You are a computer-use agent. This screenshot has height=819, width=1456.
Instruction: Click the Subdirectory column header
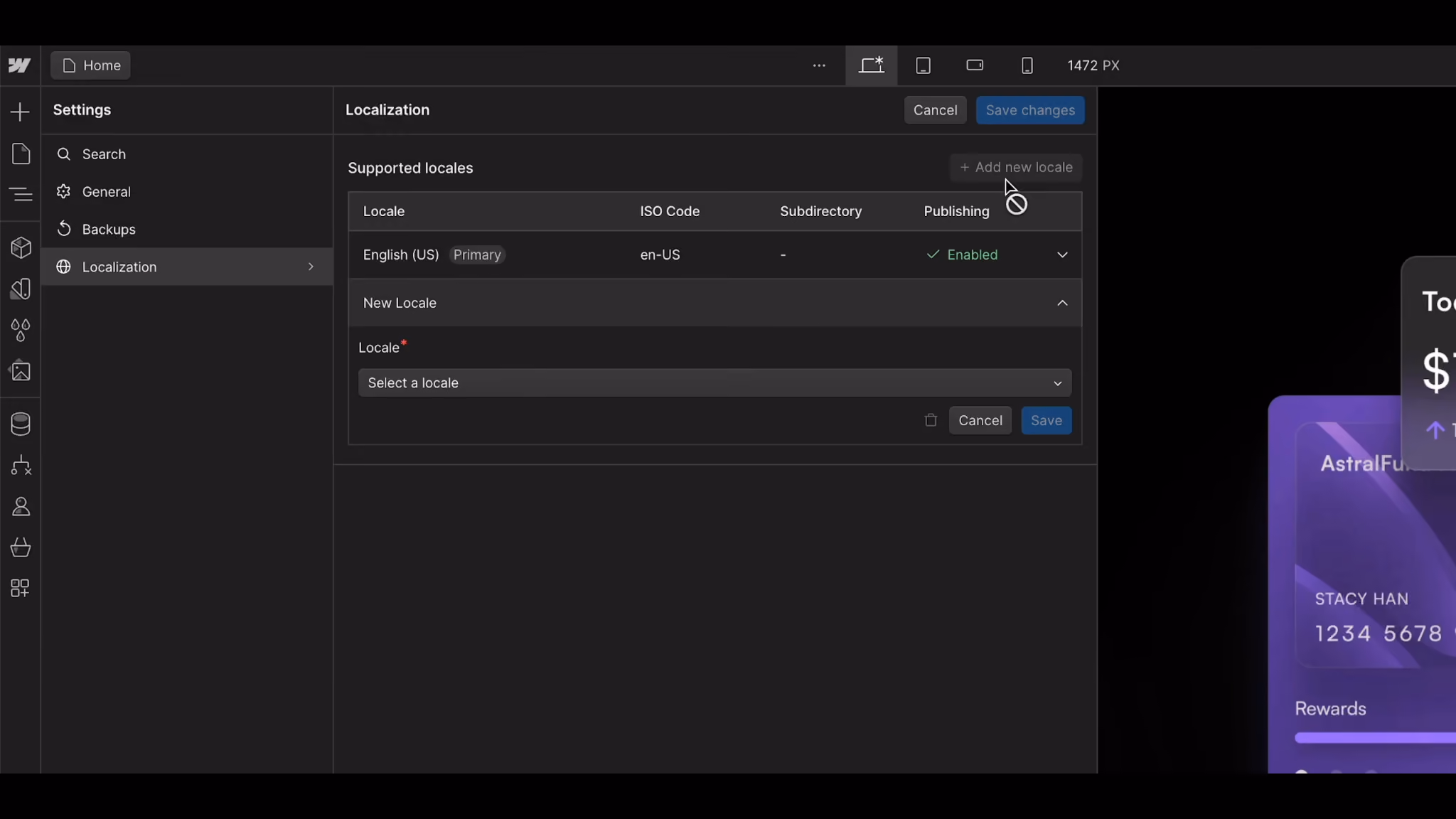(820, 211)
